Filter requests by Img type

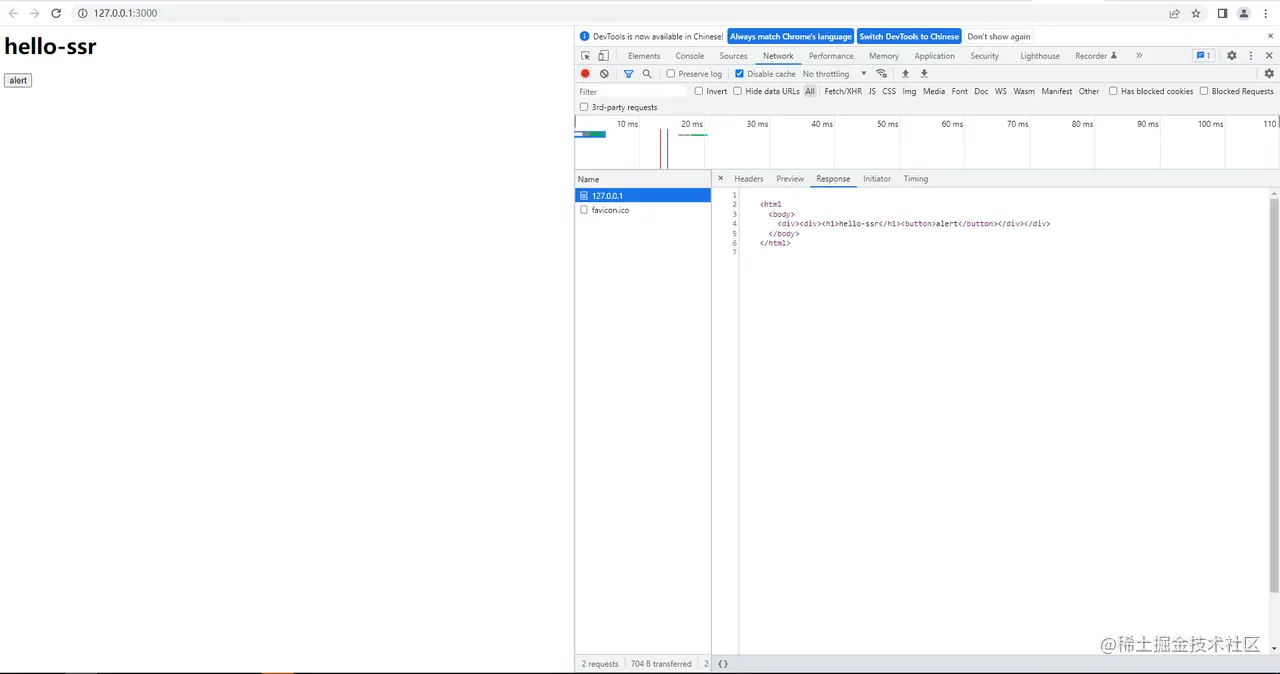[909, 91]
